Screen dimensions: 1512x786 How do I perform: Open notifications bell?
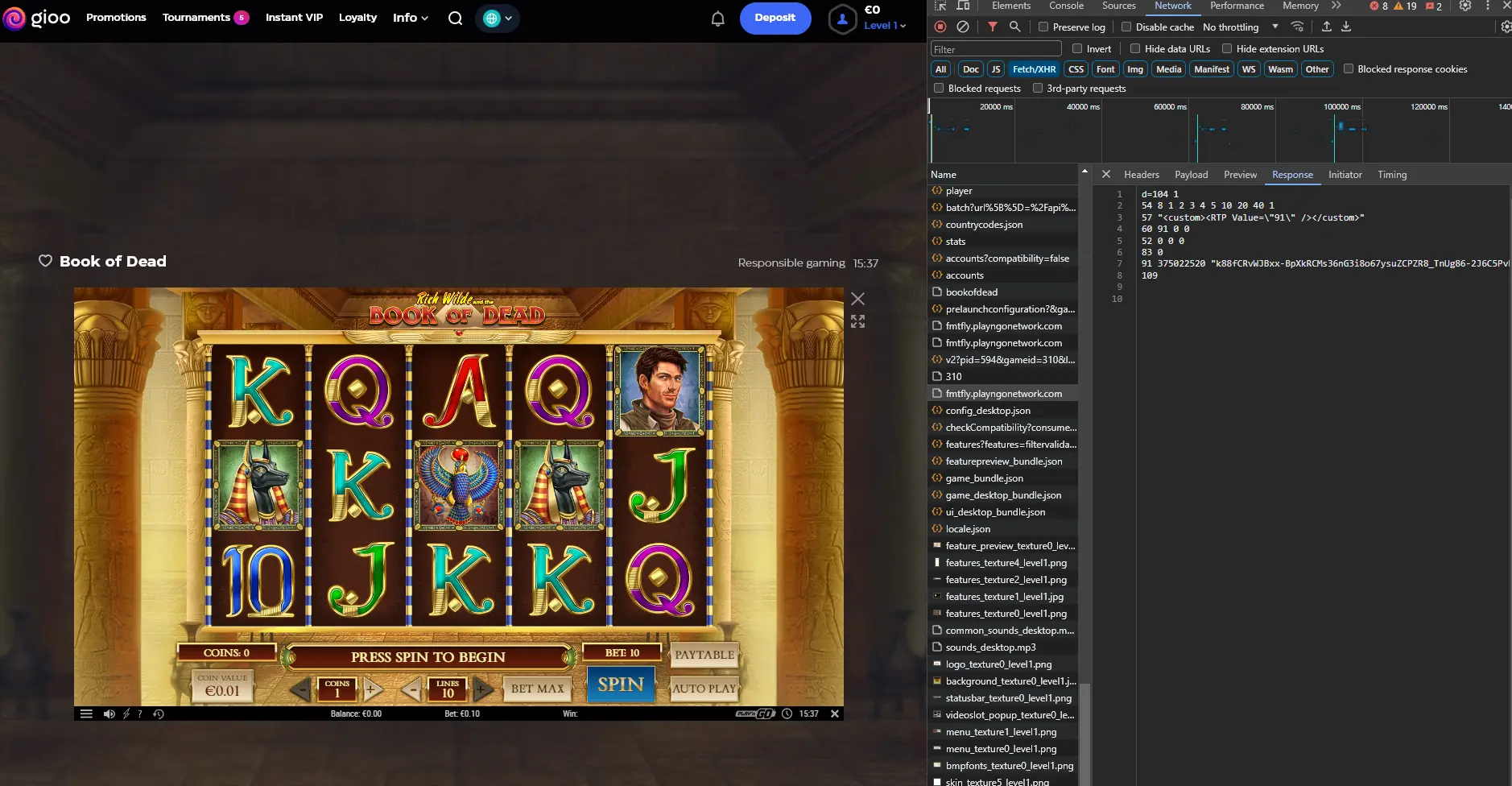coord(718,19)
